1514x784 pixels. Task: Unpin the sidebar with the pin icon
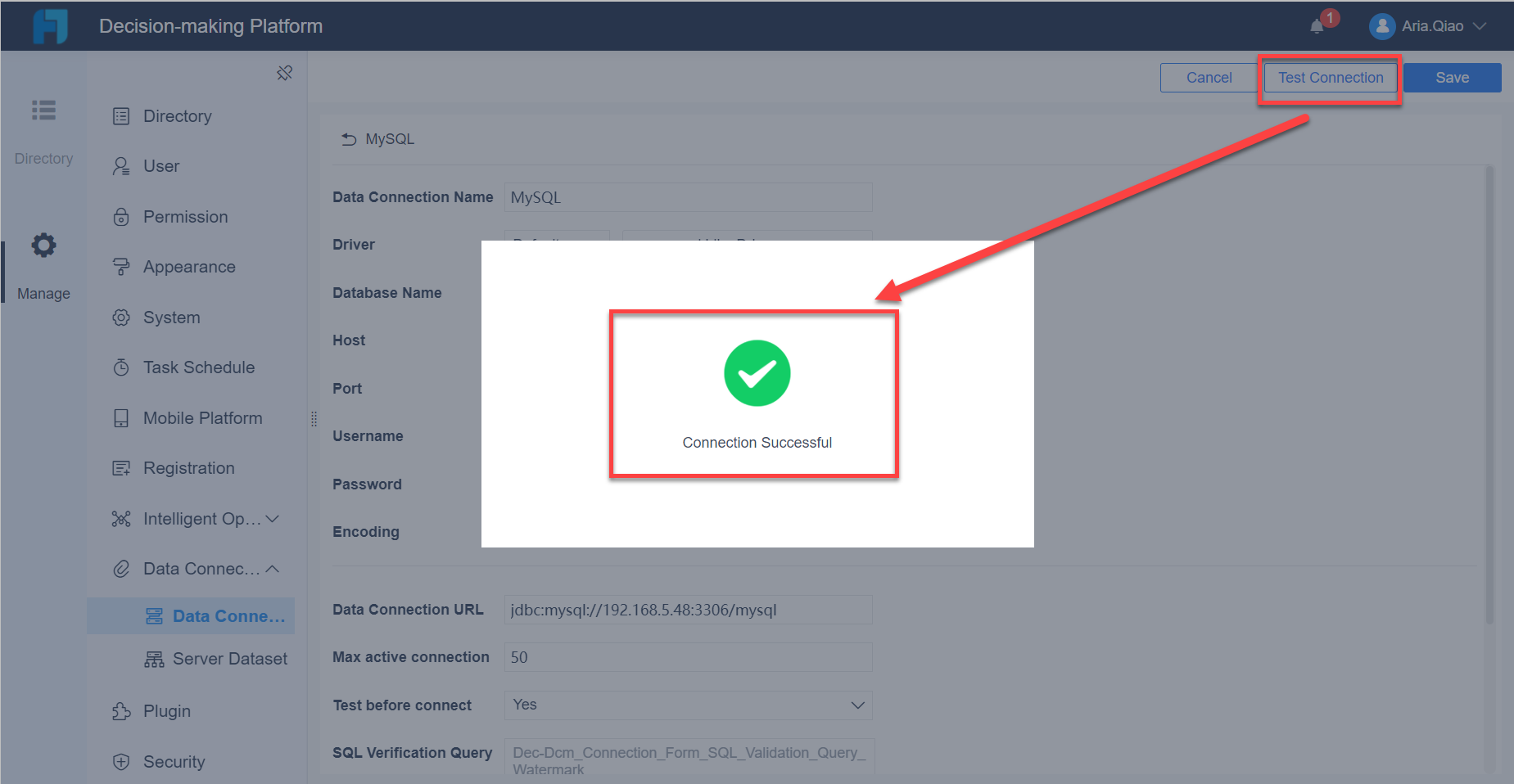[x=284, y=74]
